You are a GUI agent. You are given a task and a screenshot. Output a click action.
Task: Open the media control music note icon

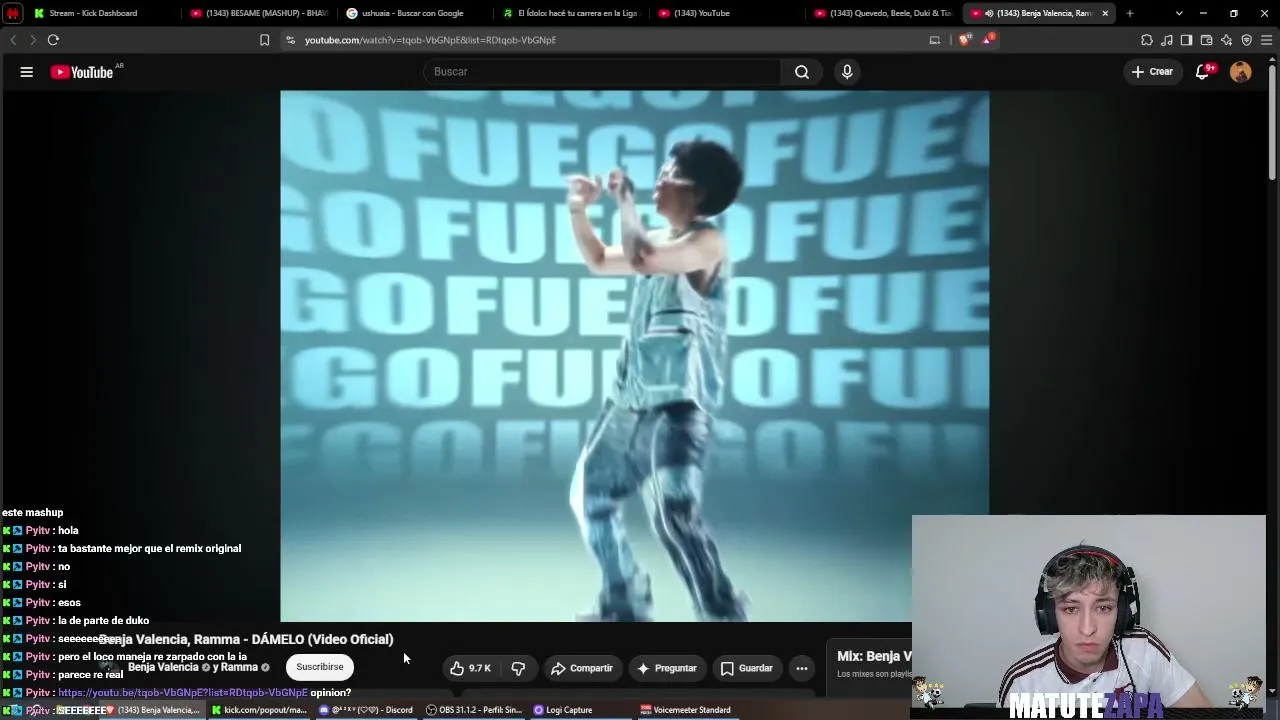click(x=1167, y=40)
